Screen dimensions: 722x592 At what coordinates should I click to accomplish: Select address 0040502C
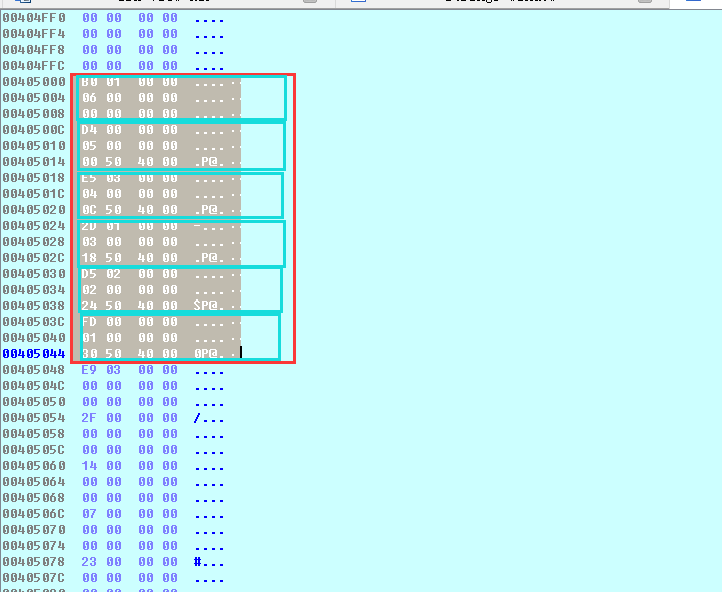point(34,258)
